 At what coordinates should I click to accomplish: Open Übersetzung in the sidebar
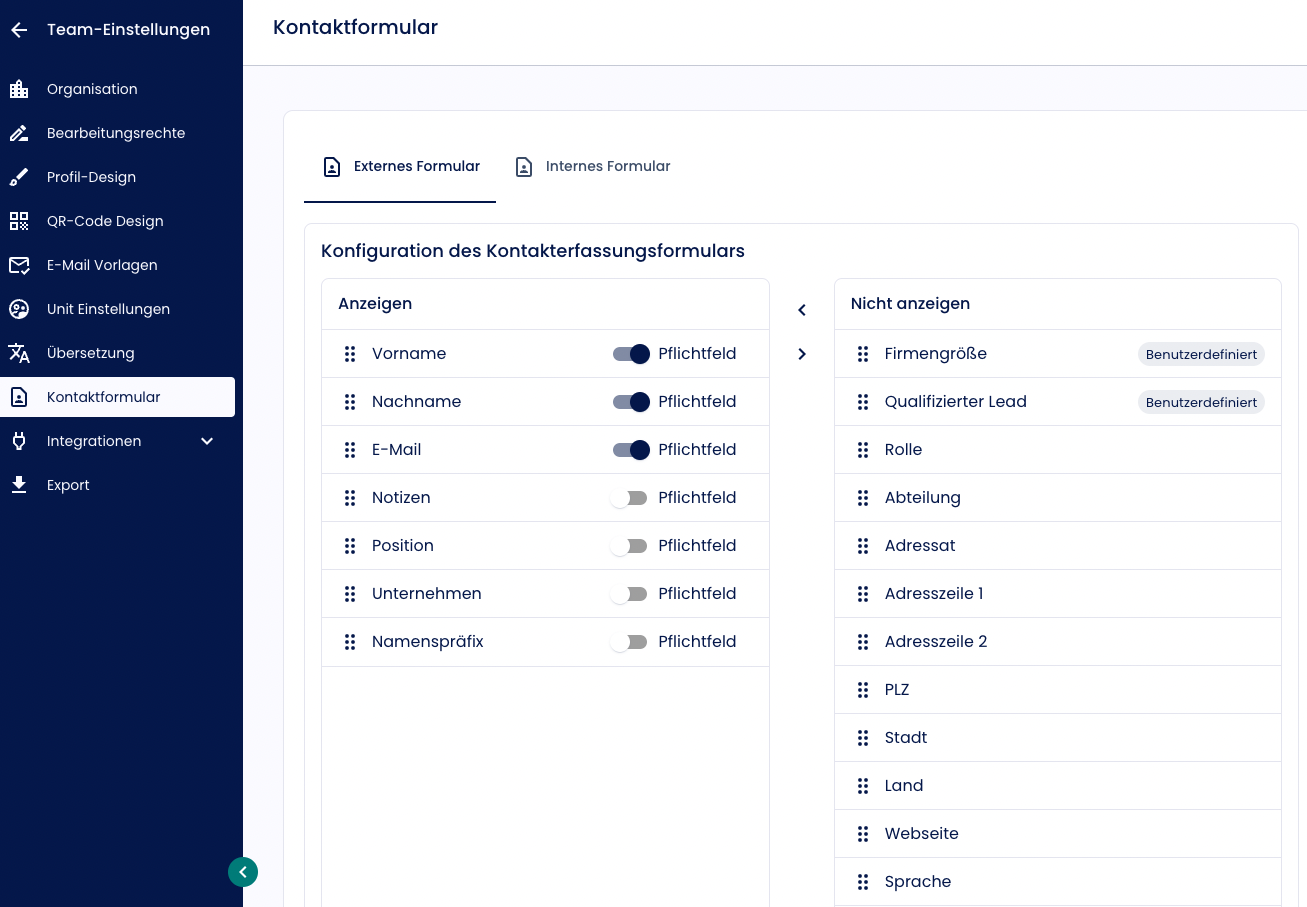118,353
